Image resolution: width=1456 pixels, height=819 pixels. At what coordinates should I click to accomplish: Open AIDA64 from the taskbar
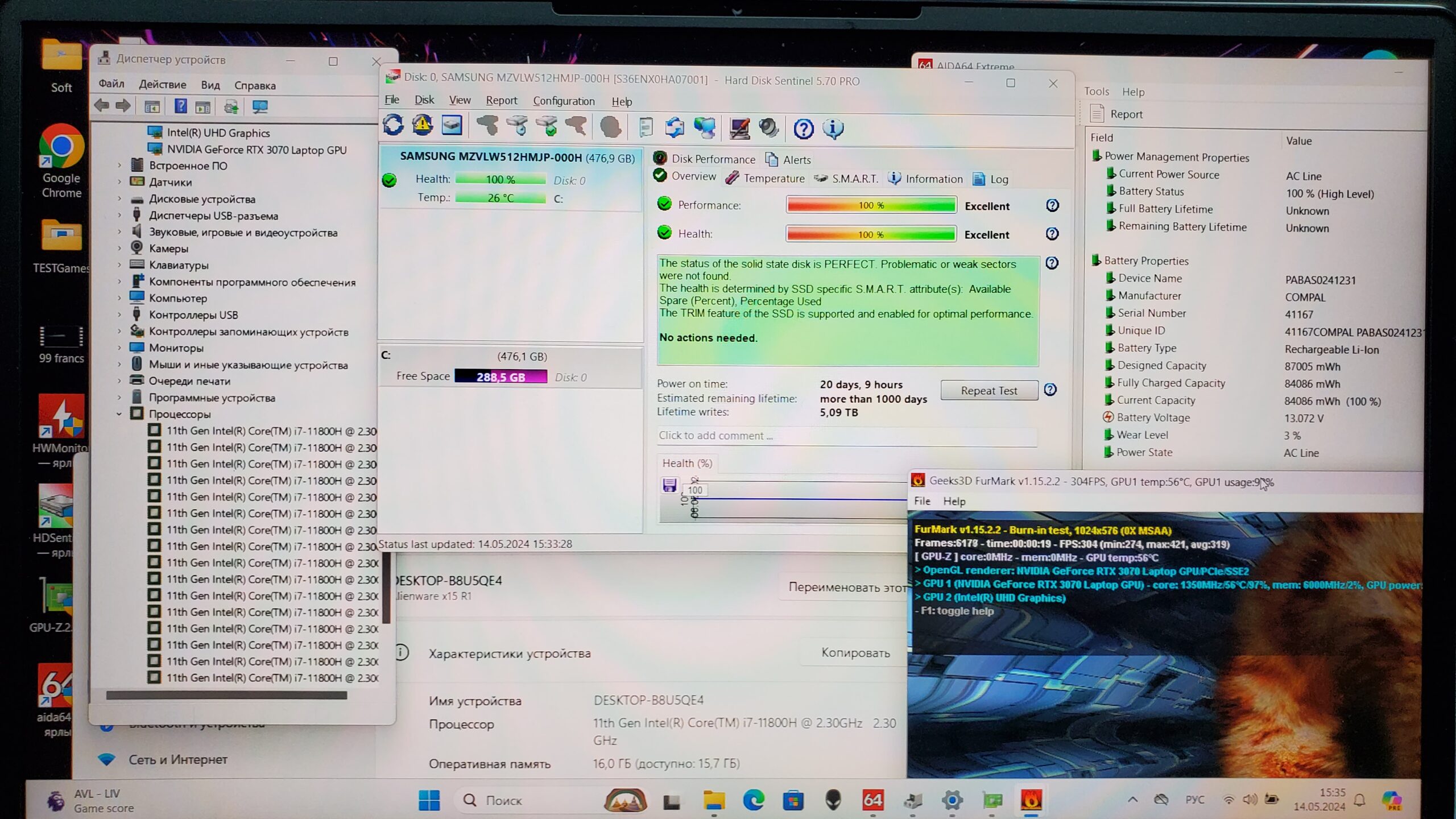click(x=872, y=801)
